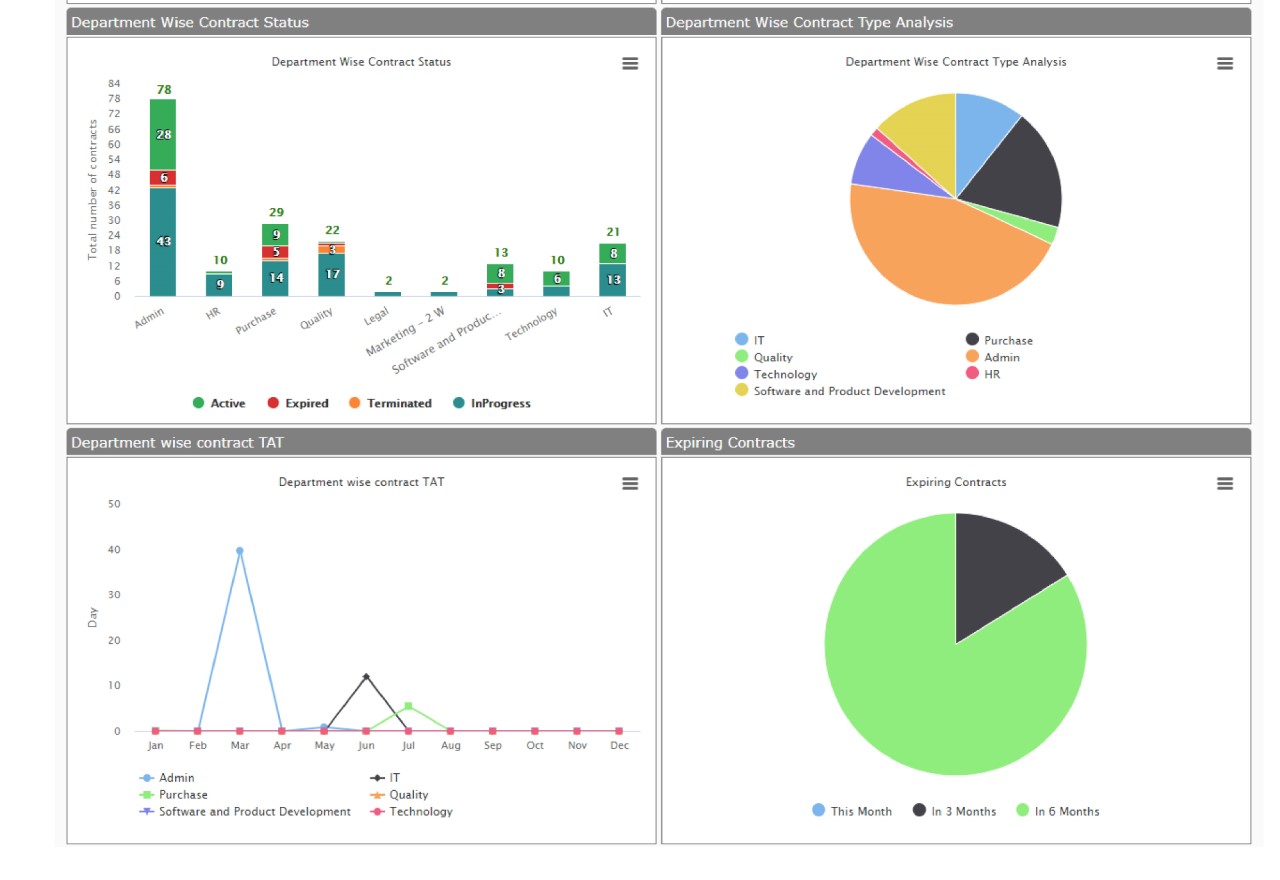
Task: Open chart menu for Department wise contract TAT
Action: pos(630,483)
